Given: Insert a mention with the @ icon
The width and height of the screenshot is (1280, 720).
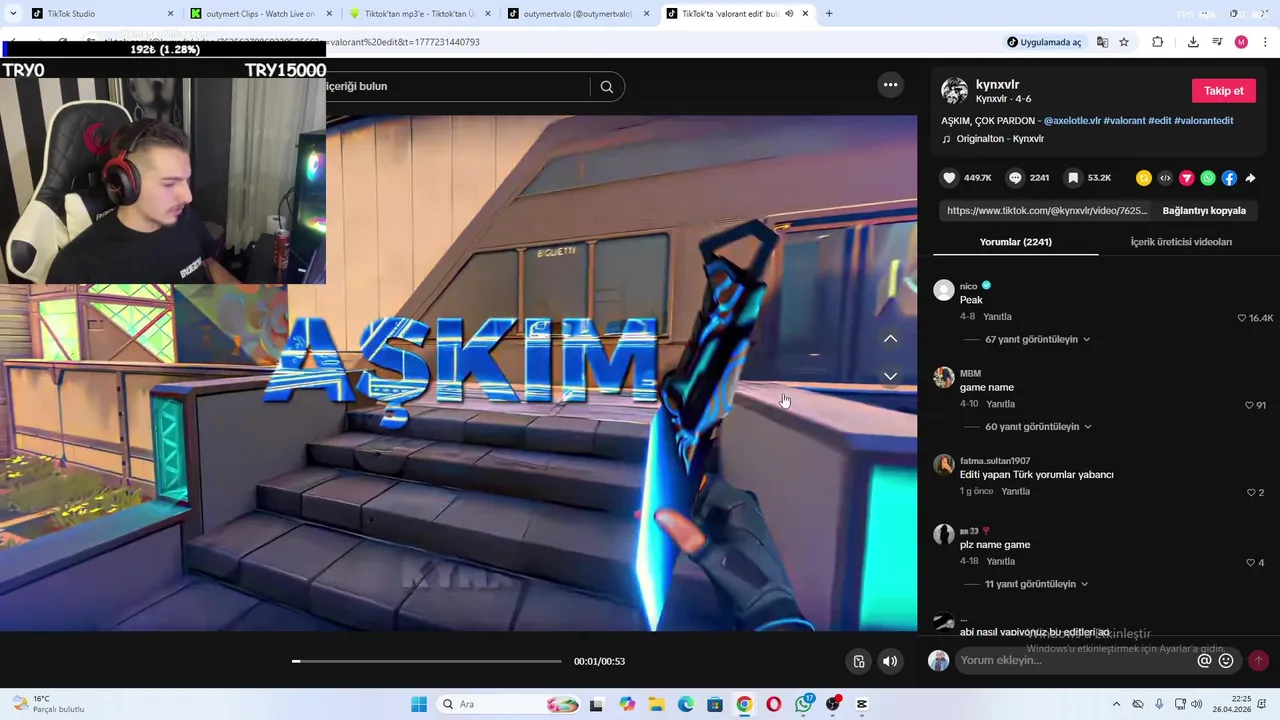Looking at the screenshot, I should [x=1204, y=660].
